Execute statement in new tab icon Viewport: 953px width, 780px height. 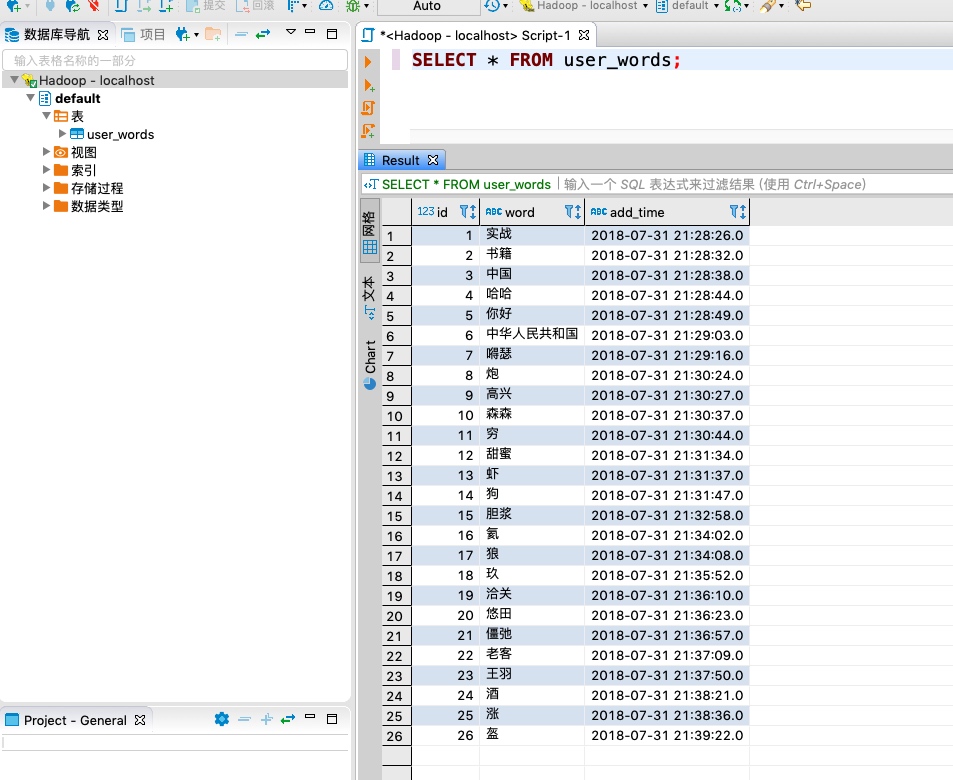[368, 85]
